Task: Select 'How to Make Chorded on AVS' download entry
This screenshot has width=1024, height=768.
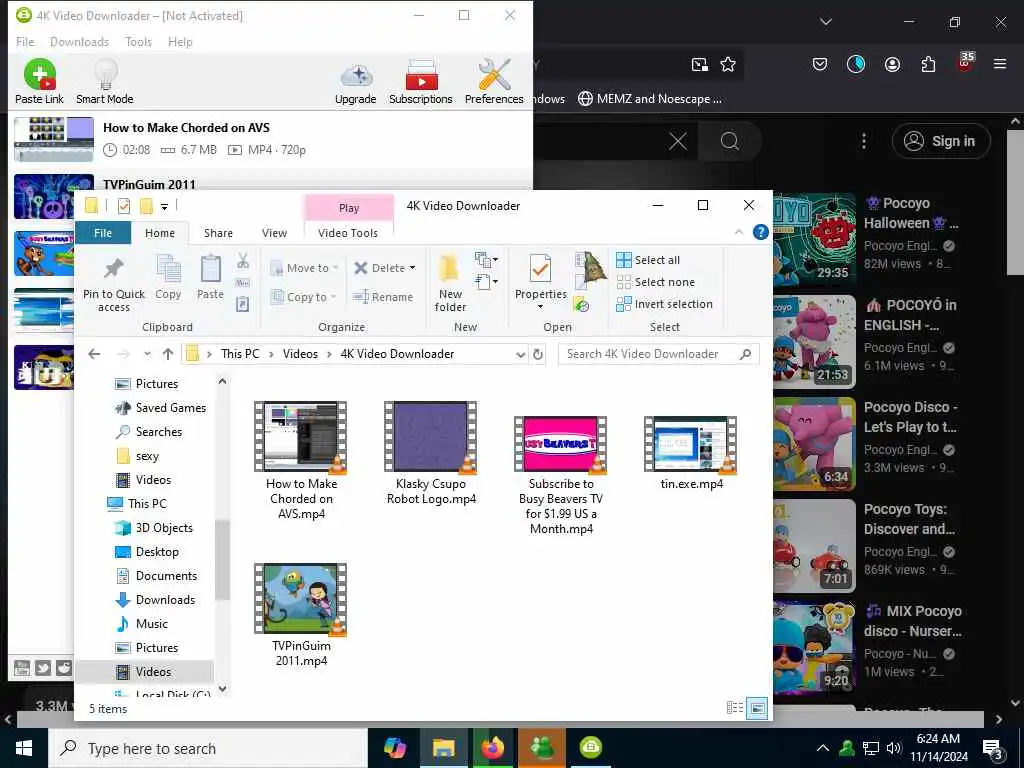Action: tap(270, 138)
